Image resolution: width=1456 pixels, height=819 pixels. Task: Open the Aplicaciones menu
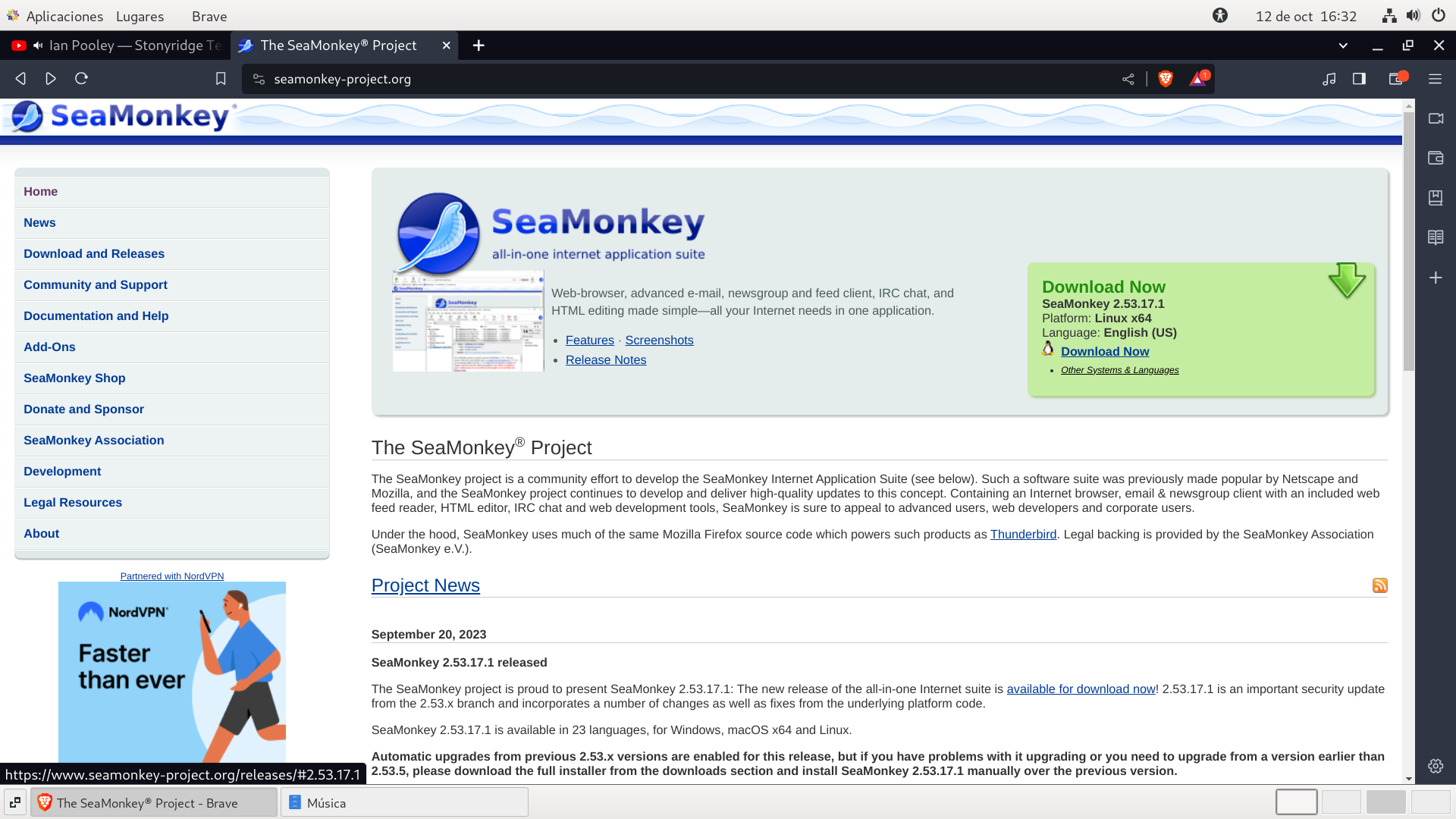pyautogui.click(x=64, y=16)
